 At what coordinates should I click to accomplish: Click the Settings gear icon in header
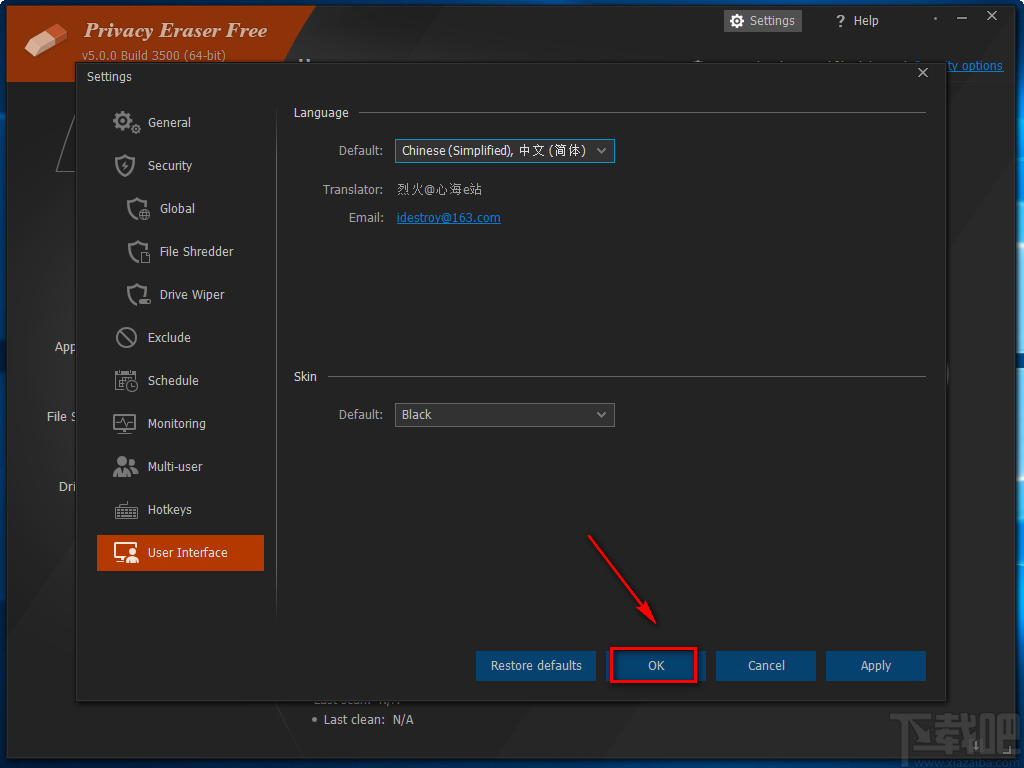point(737,21)
